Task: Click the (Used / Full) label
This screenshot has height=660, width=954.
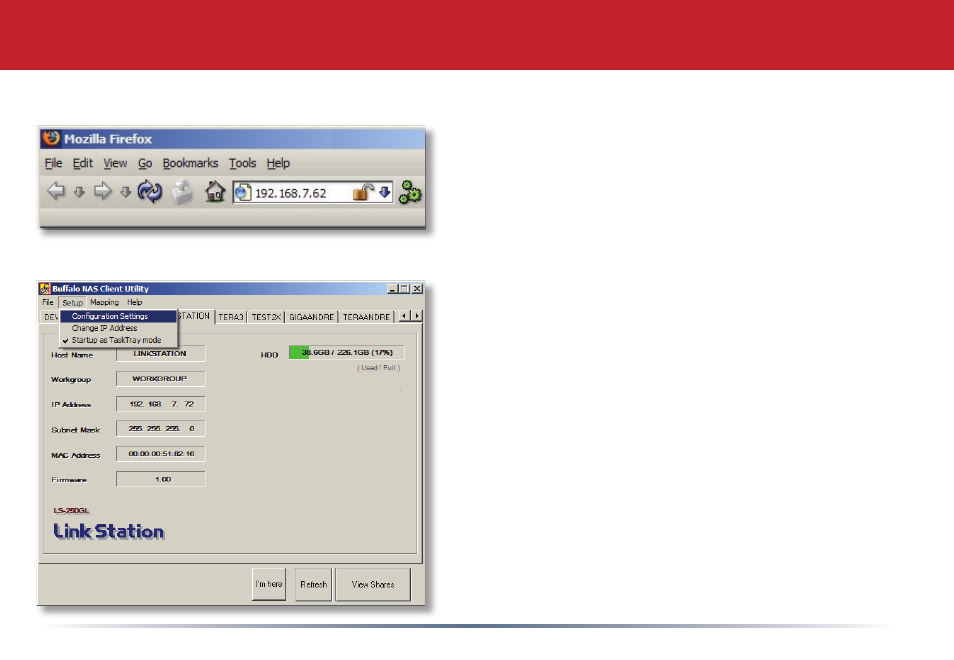Action: tap(378, 368)
